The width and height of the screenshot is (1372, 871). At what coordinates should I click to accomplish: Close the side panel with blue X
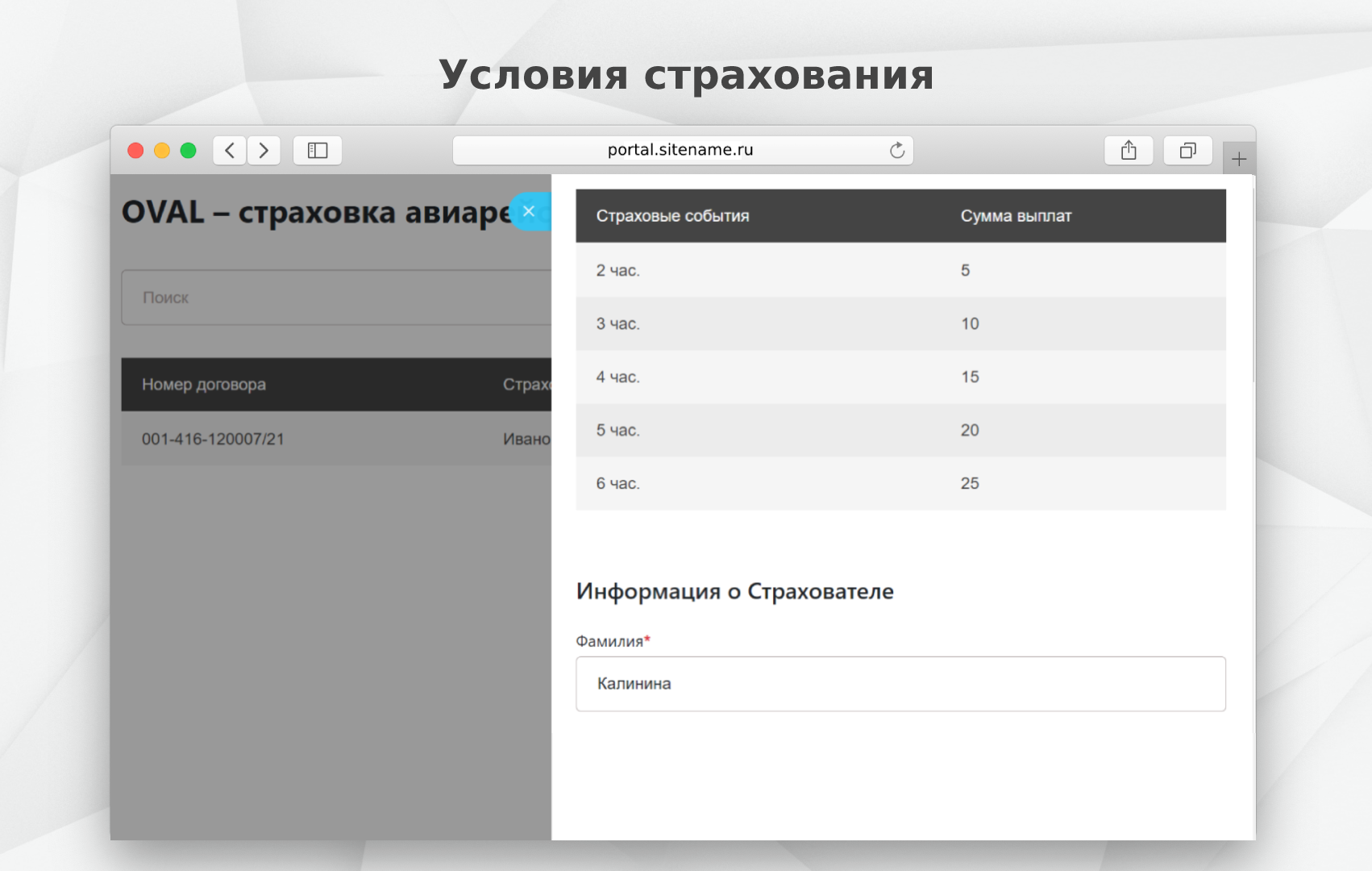point(529,211)
